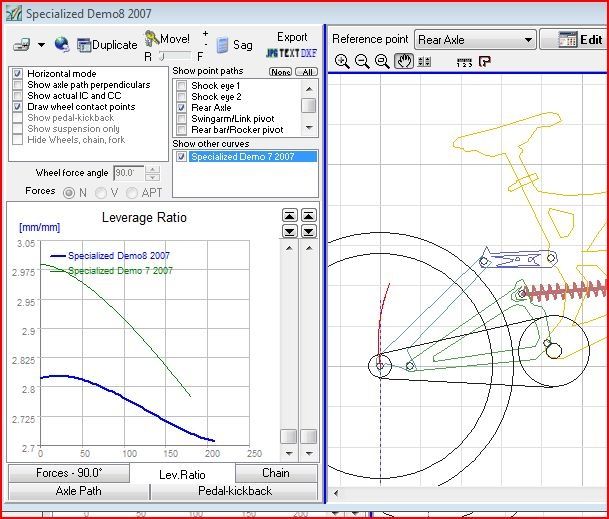Click left jump-to-bottom chart arrow

(x=289, y=232)
